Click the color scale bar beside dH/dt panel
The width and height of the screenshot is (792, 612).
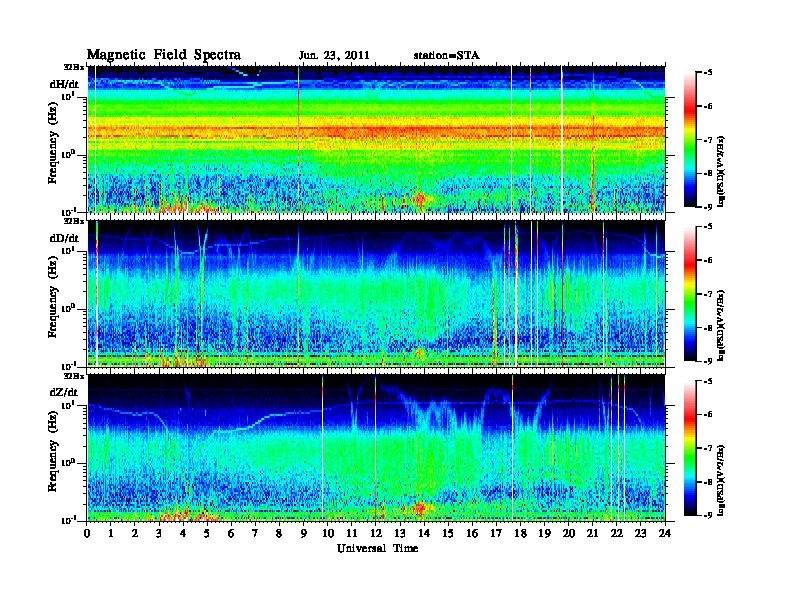(x=690, y=140)
